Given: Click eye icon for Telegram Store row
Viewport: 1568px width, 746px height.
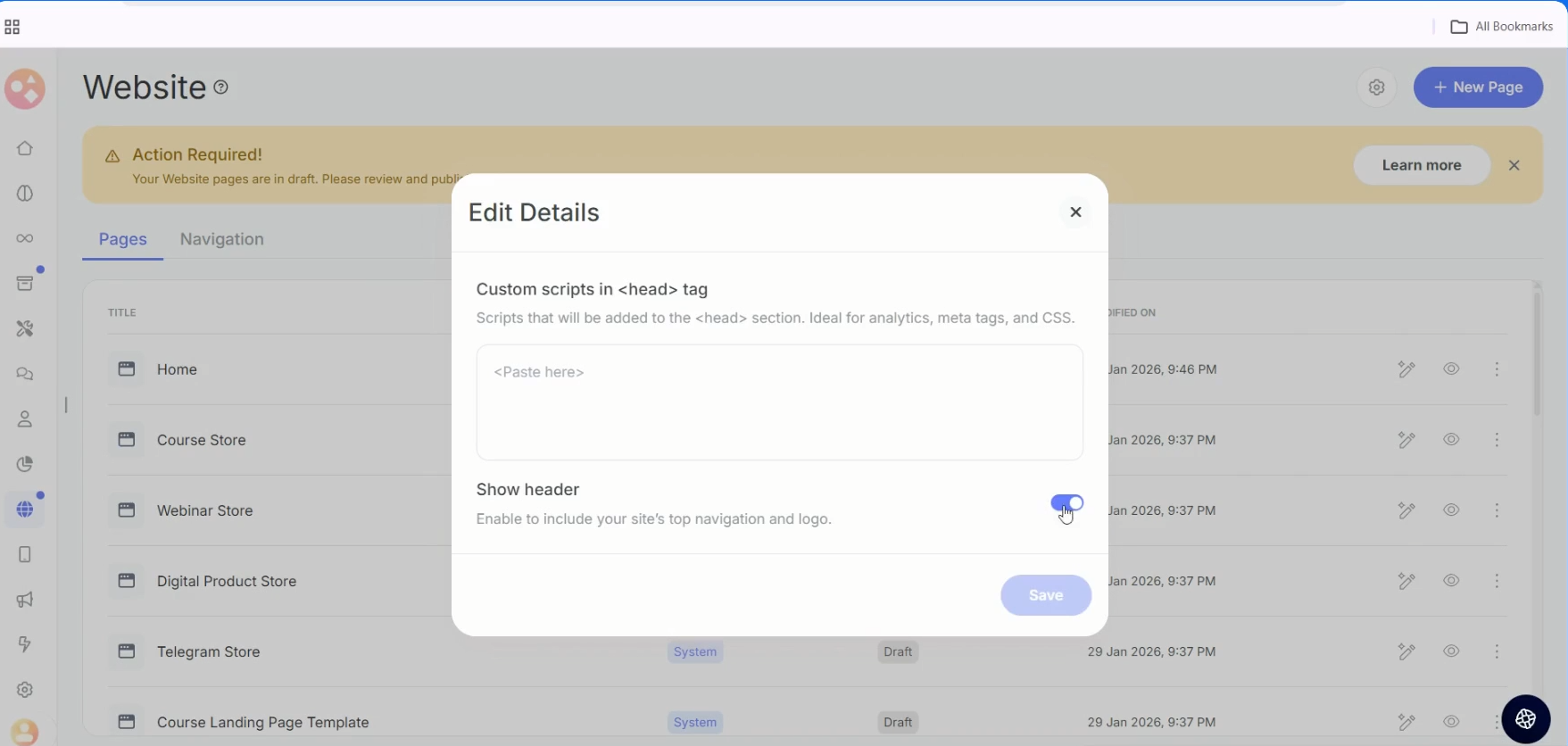Looking at the screenshot, I should point(1451,651).
